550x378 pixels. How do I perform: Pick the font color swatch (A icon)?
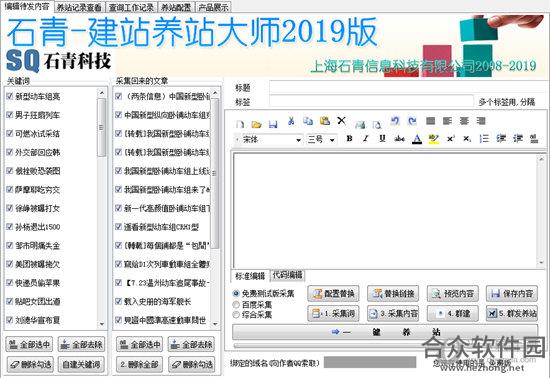point(417,139)
